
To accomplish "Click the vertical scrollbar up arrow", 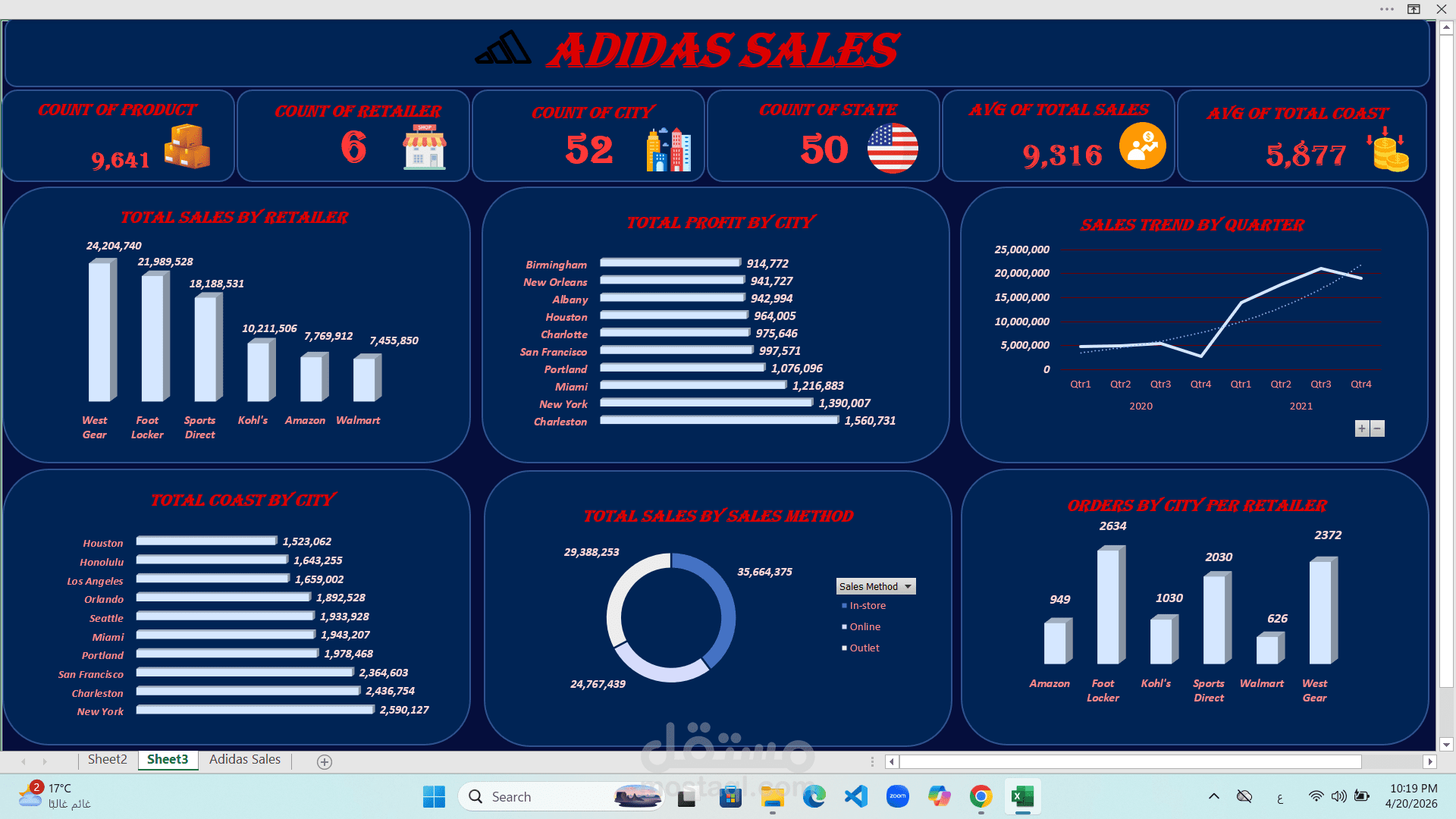I will click(1446, 27).
